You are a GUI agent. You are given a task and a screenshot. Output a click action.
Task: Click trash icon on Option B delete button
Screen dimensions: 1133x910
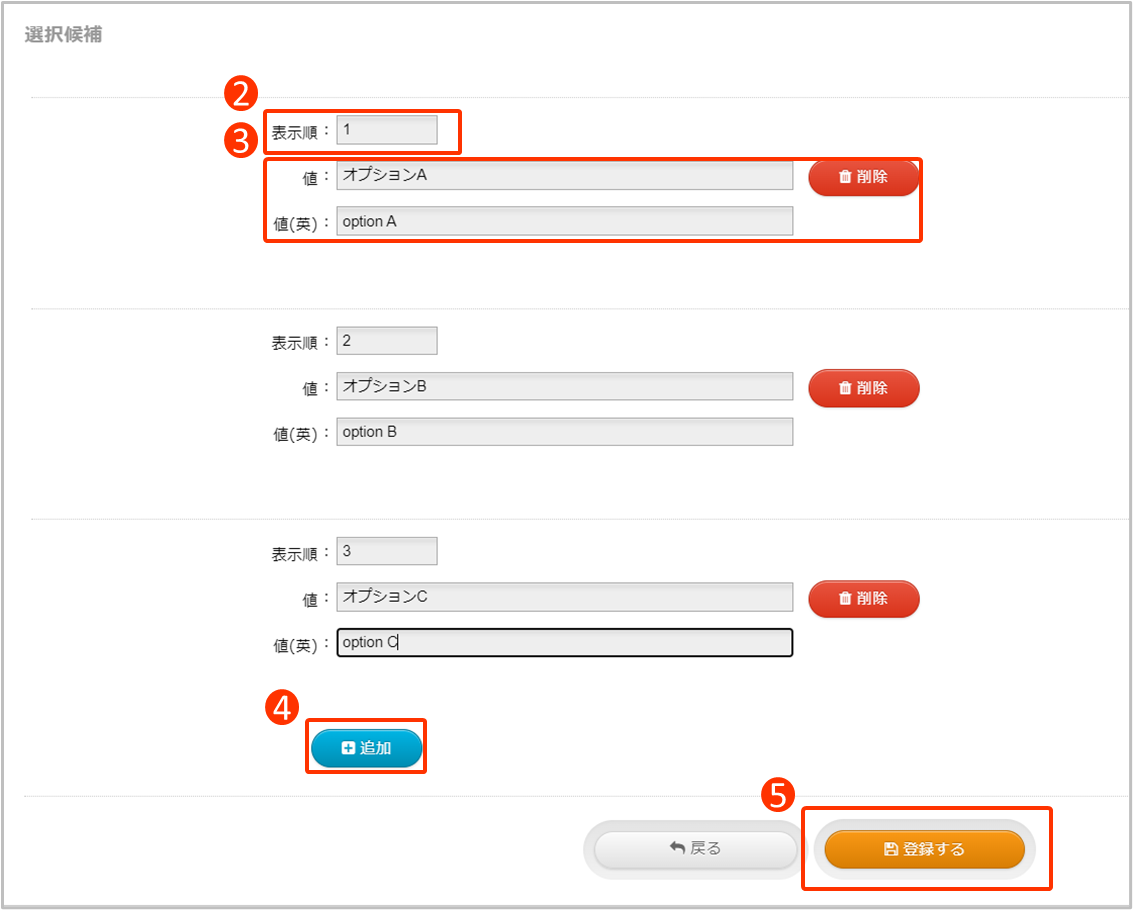[845, 388]
